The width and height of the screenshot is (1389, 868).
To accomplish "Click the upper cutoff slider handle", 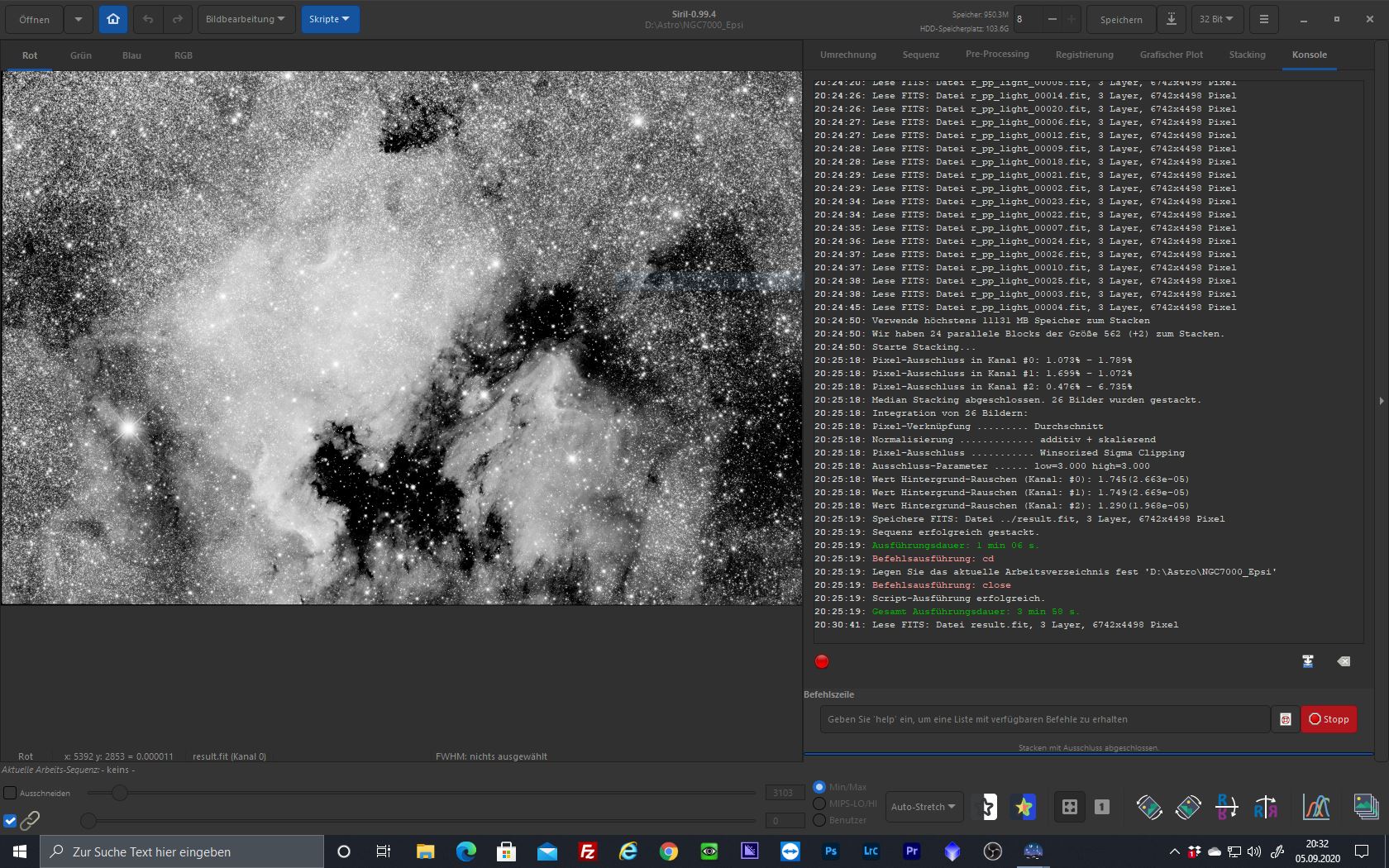I will [x=120, y=793].
